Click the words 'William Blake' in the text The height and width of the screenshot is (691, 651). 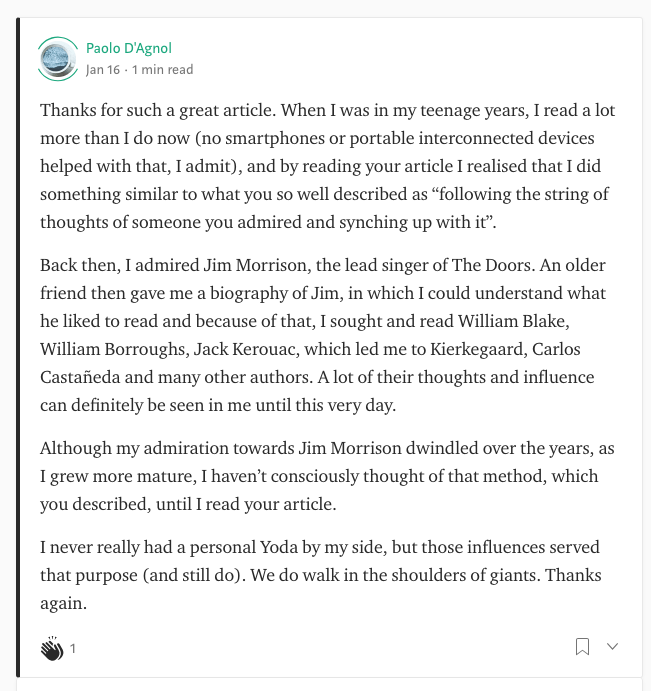tap(513, 321)
